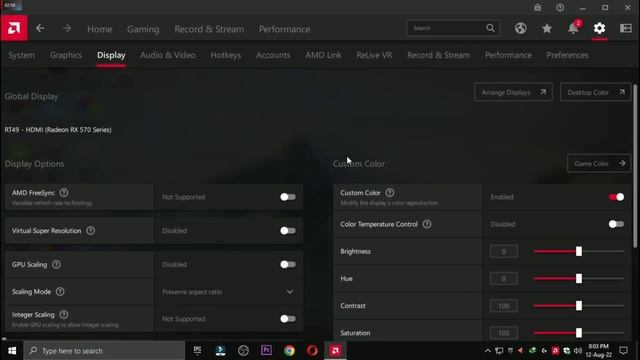
Task: Switch to Audio & Video tab
Action: tap(168, 55)
